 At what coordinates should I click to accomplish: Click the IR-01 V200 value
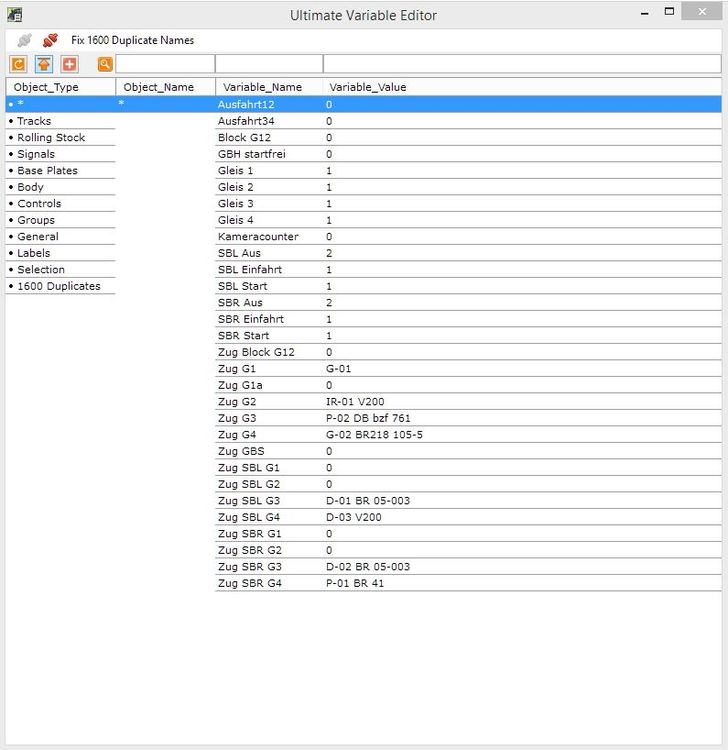pos(355,402)
